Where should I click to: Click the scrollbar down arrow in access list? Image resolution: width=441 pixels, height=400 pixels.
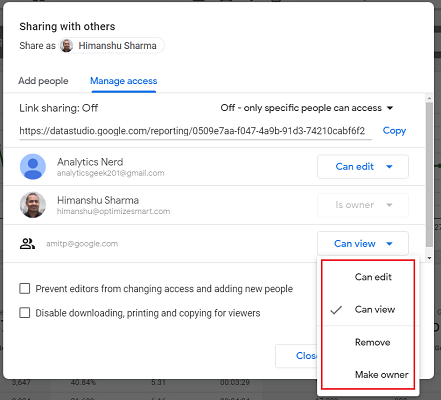429,258
